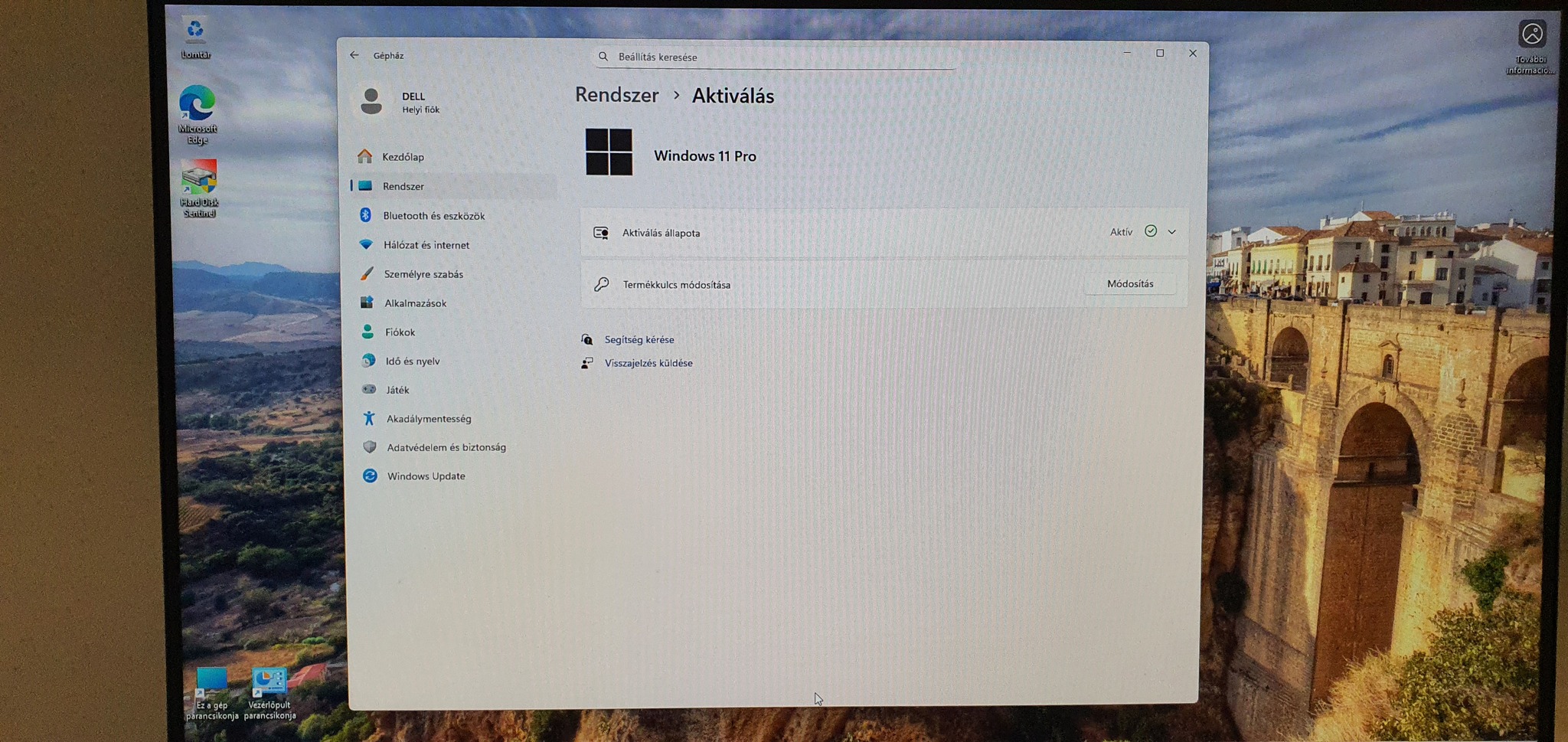
Task: Launch Microsoft Edge from the desktop
Action: pos(198,113)
